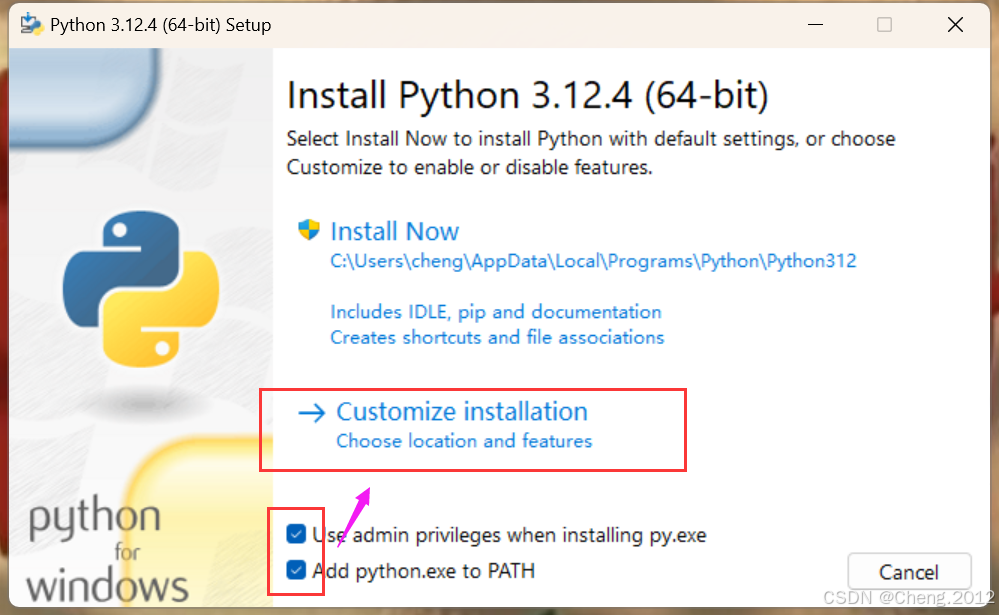
Task: Click the Cancel button
Action: click(909, 571)
